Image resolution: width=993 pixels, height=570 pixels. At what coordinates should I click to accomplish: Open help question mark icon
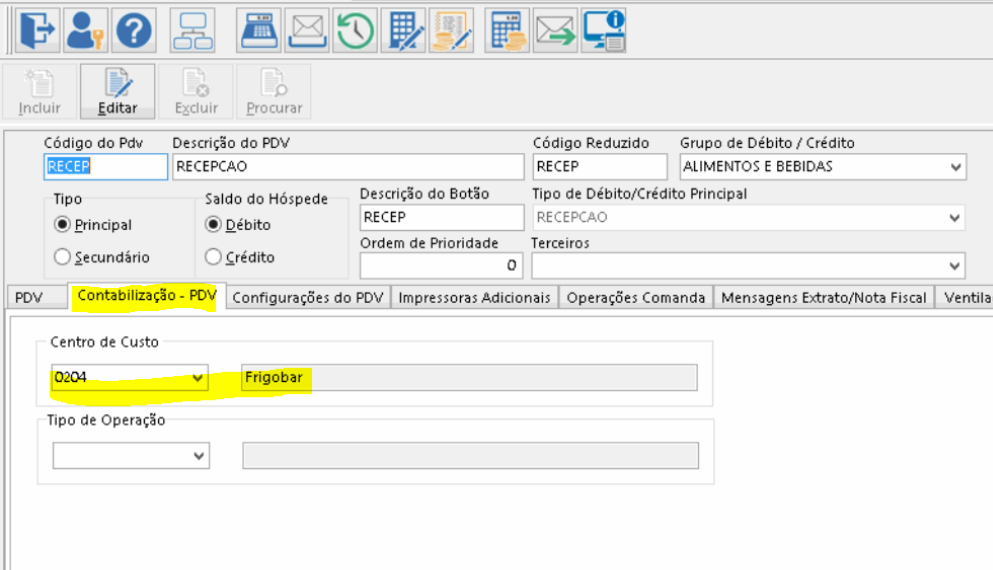(134, 30)
